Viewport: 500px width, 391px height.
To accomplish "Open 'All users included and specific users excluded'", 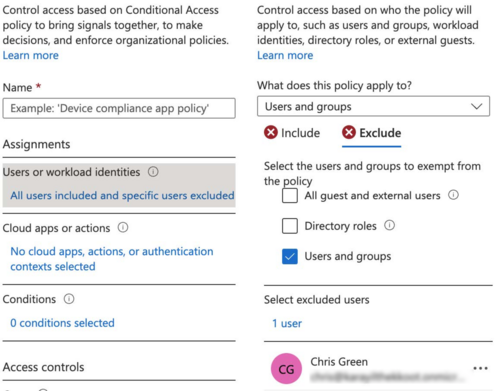I will pyautogui.click(x=122, y=195).
